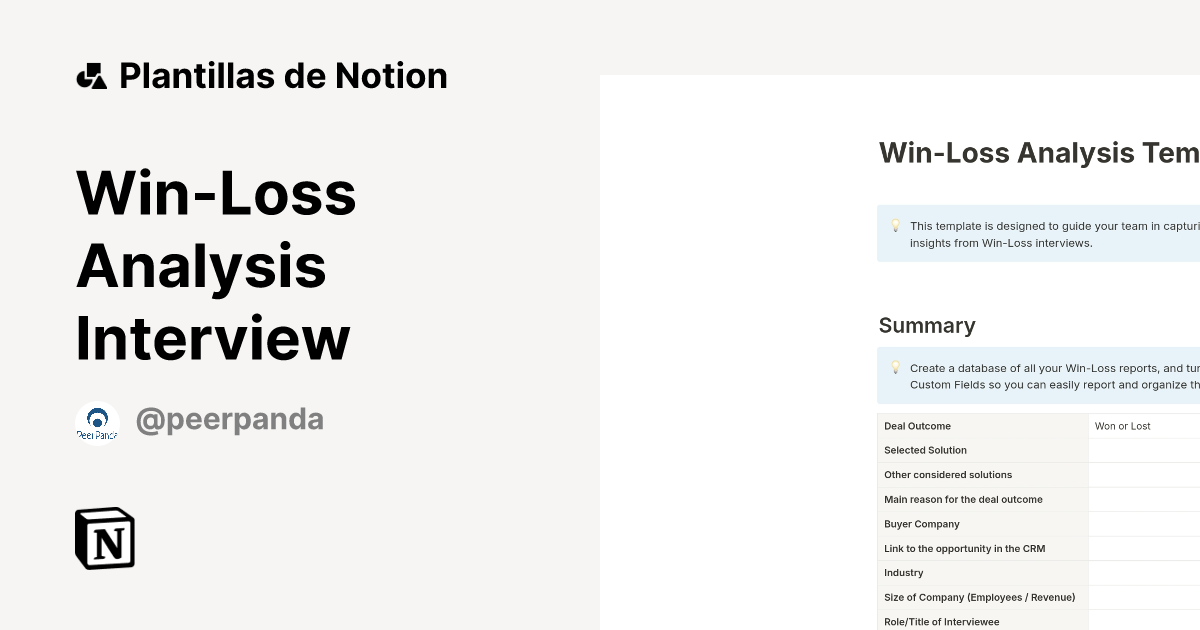Click the empty Industry value cell
This screenshot has width=1200, height=630.
pyautogui.click(x=1144, y=573)
